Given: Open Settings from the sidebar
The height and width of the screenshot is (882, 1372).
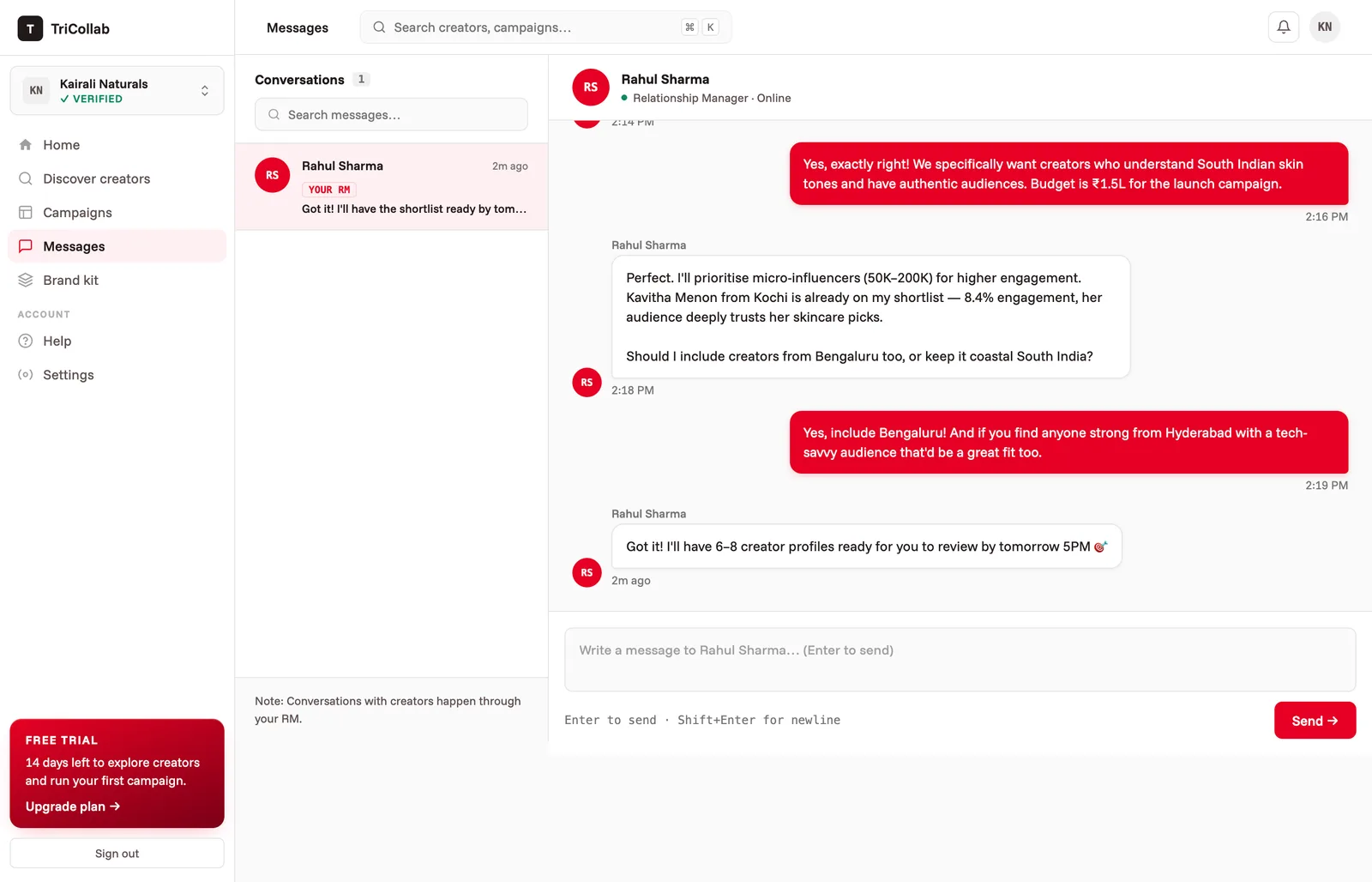Looking at the screenshot, I should pos(117,375).
